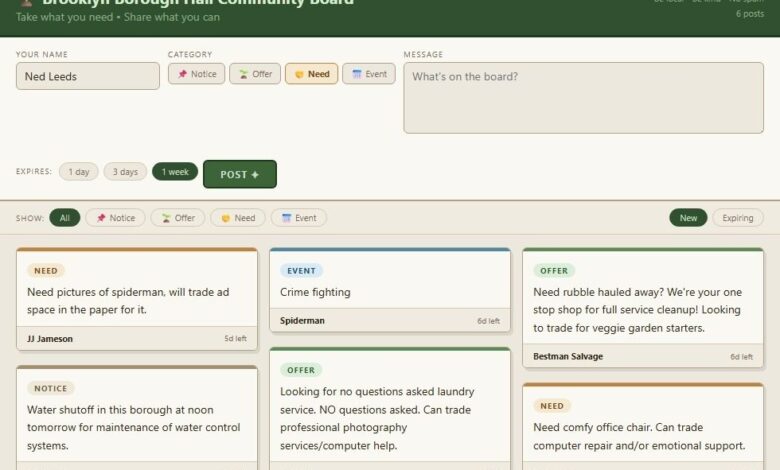Click the comfy office chair need text
This screenshot has height=470, width=780.
click(x=639, y=436)
